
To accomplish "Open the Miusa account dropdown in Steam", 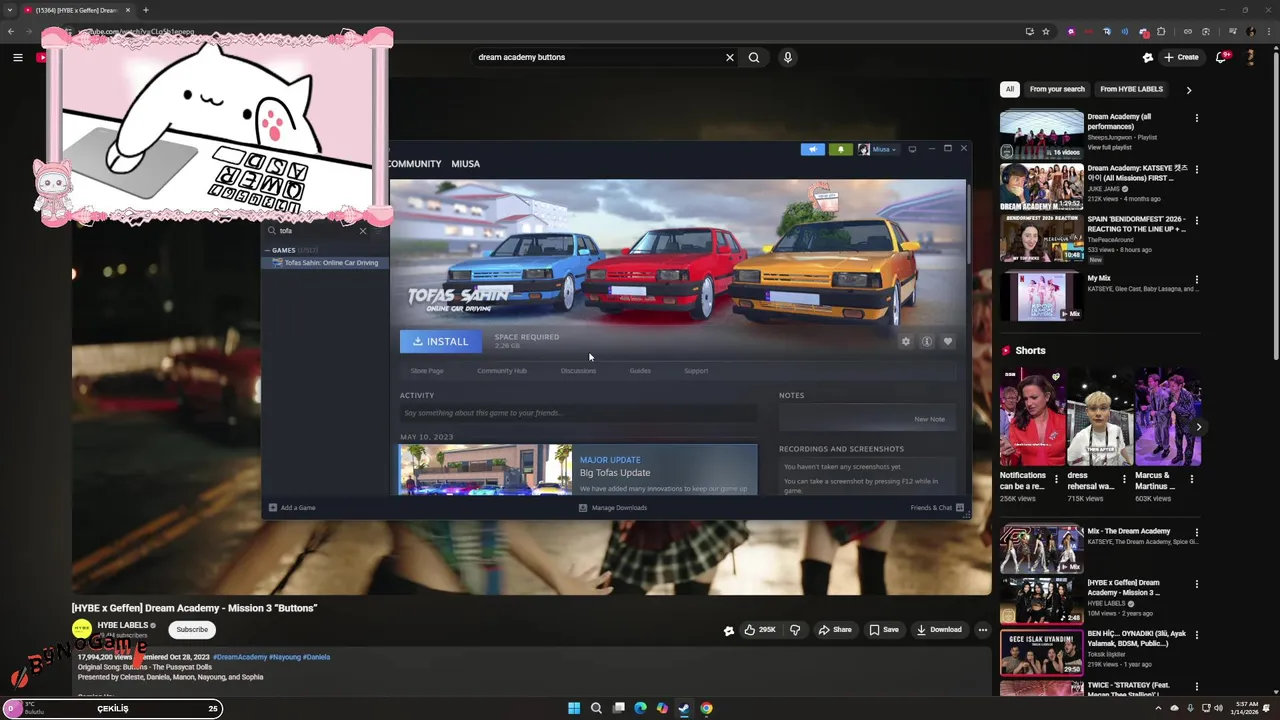I will [878, 149].
